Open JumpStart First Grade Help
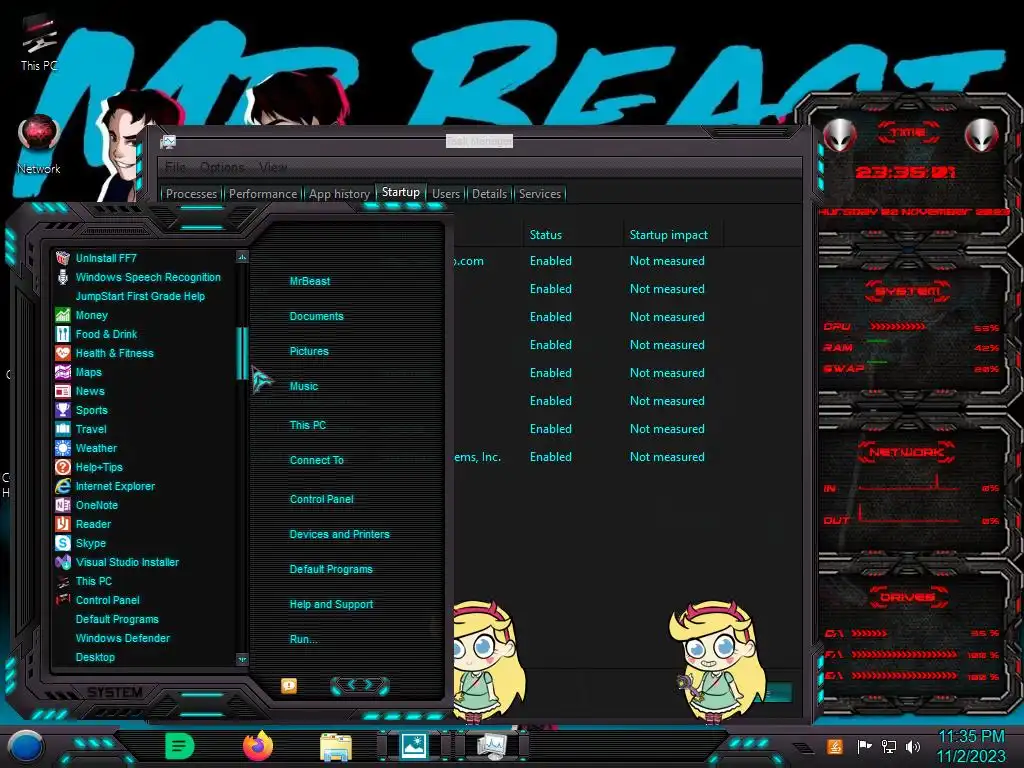1024x768 pixels. [x=140, y=296]
